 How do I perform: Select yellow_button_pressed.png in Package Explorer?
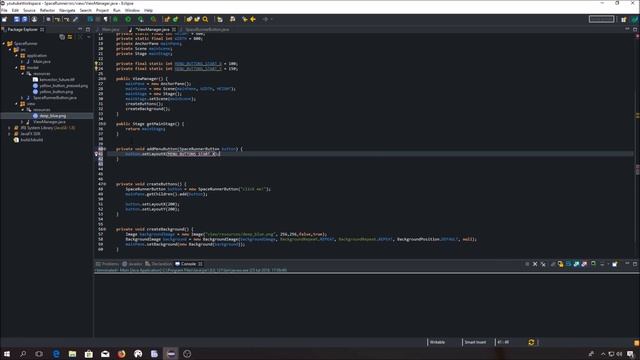pos(63,86)
